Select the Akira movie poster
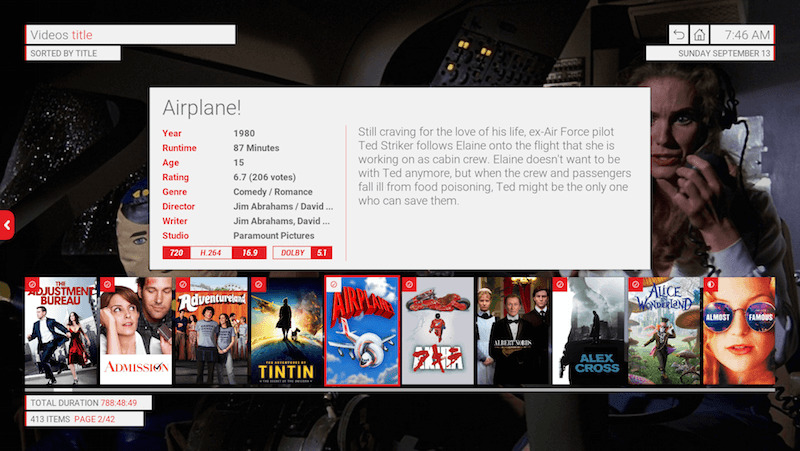This screenshot has height=451, width=800. point(438,331)
